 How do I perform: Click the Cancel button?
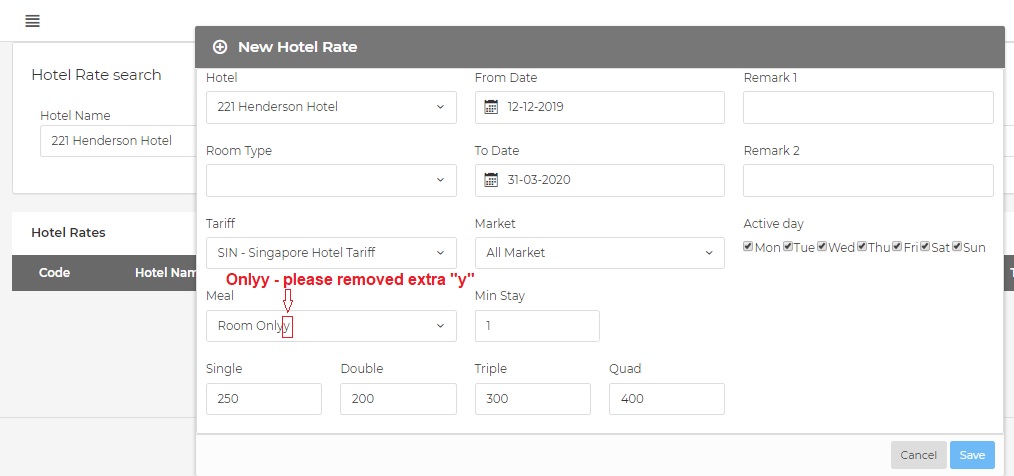point(918,455)
